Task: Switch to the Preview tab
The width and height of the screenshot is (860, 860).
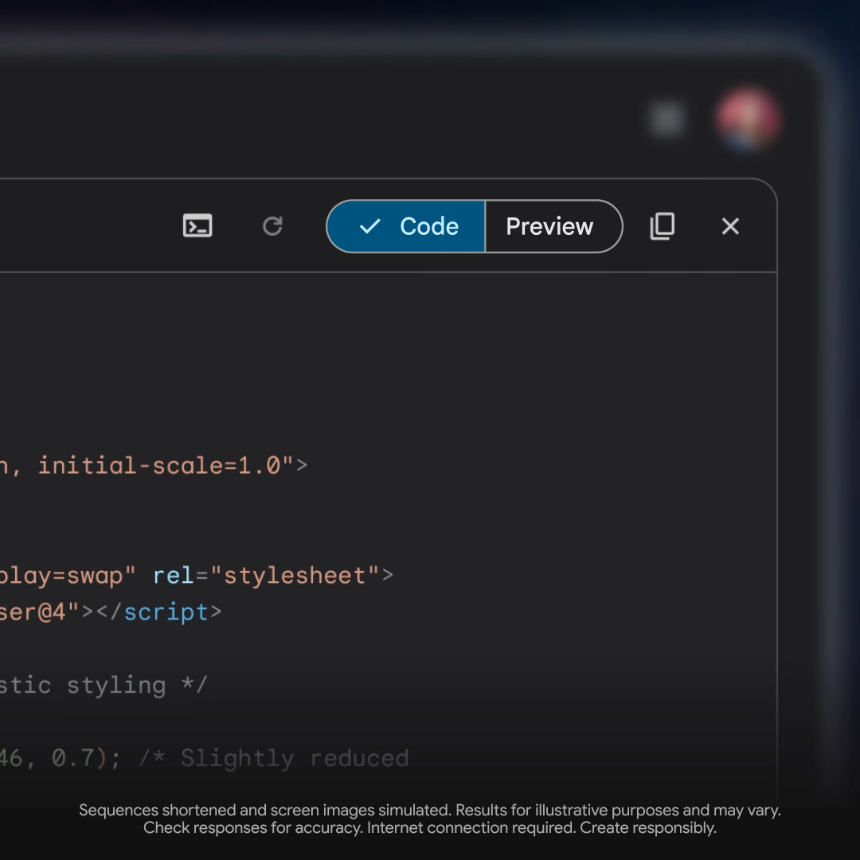Action: pyautogui.click(x=554, y=226)
